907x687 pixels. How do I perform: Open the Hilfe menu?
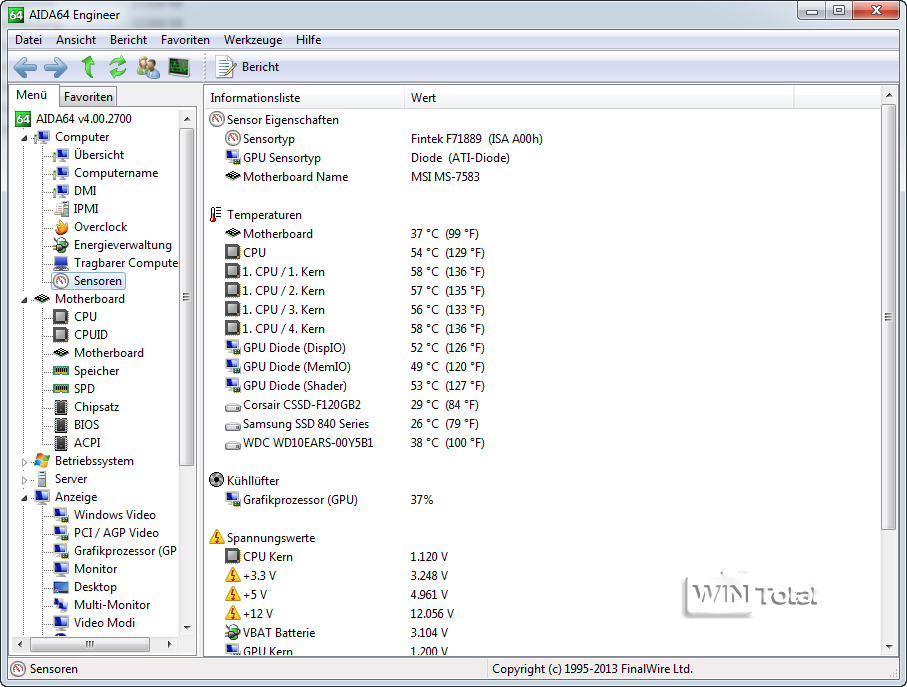[308, 40]
